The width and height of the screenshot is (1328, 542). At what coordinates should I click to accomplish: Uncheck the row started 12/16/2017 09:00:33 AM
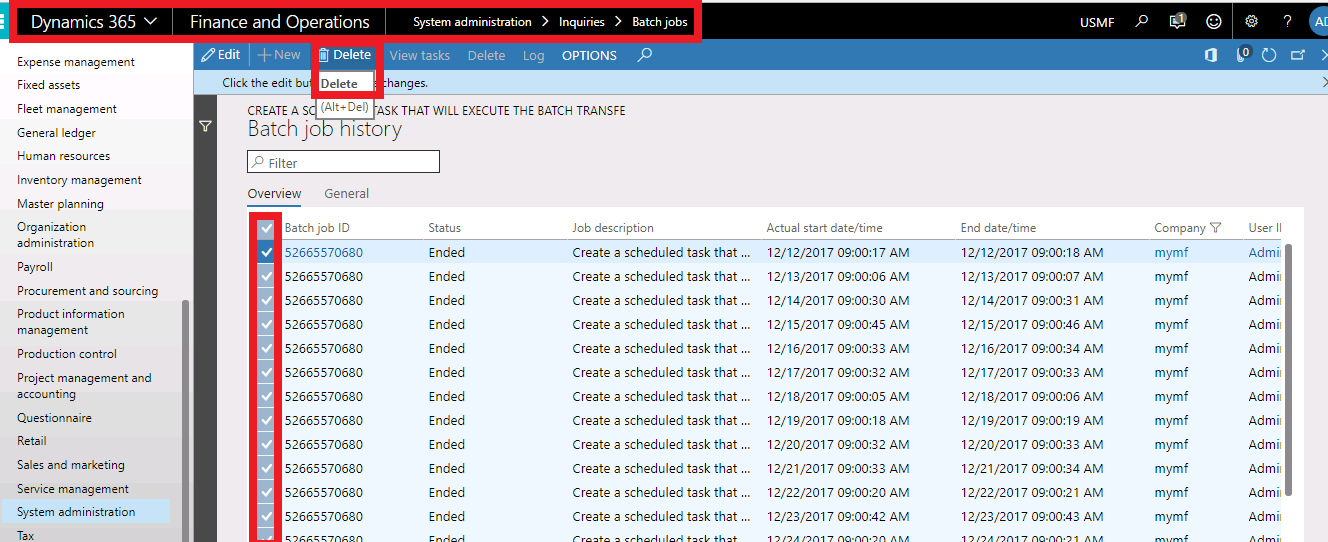point(266,348)
